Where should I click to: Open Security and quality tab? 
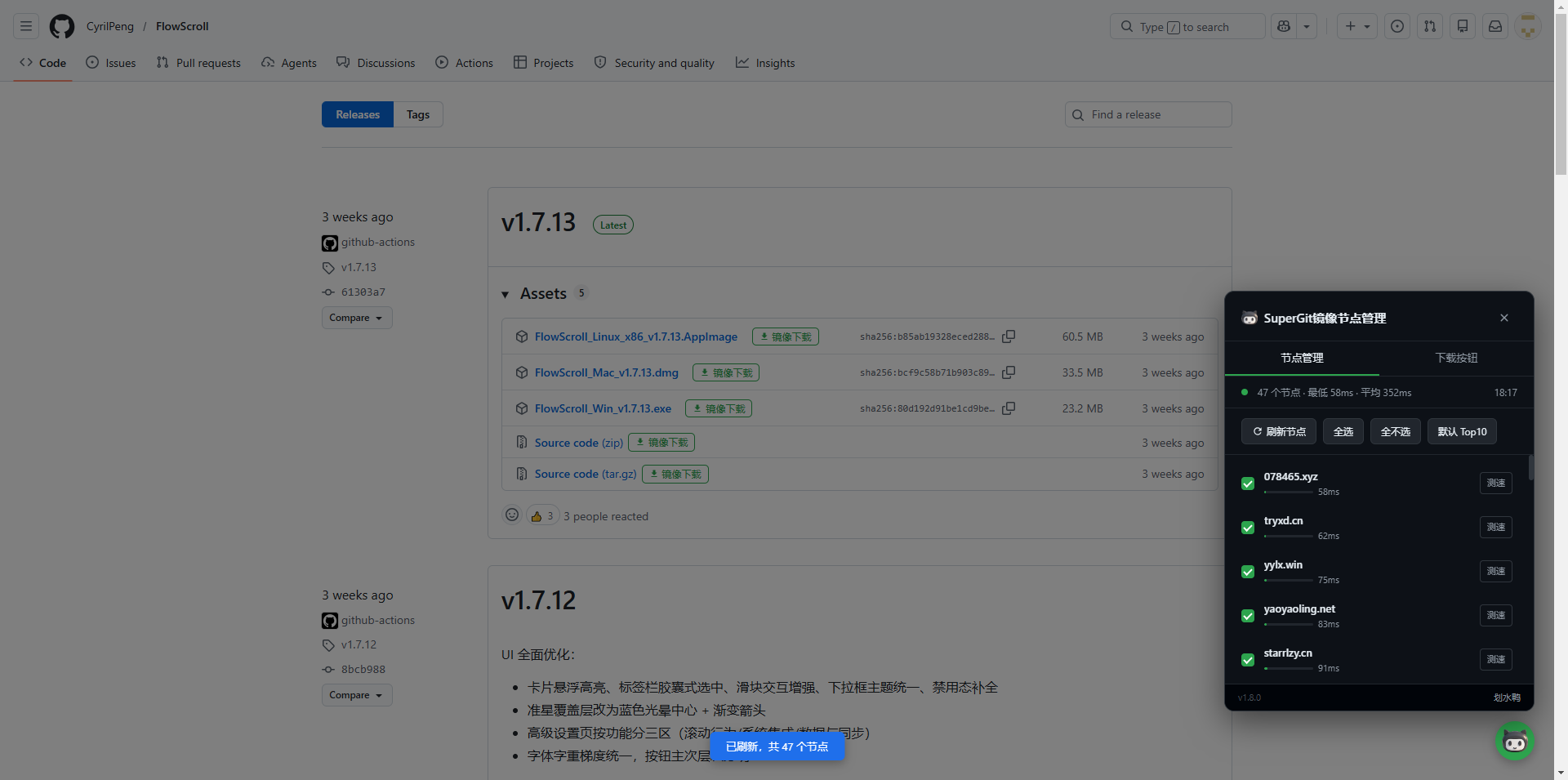(654, 63)
